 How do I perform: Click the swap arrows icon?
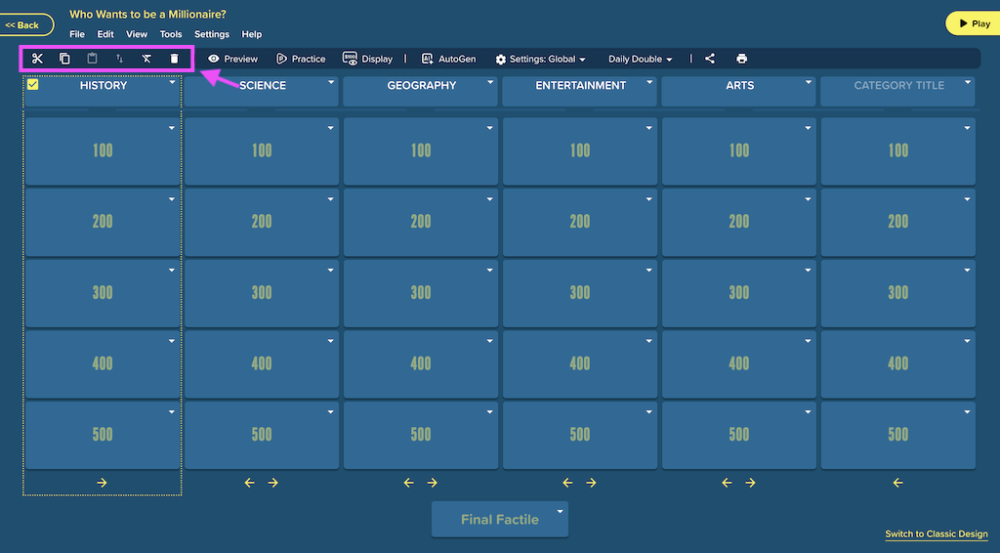[119, 59]
